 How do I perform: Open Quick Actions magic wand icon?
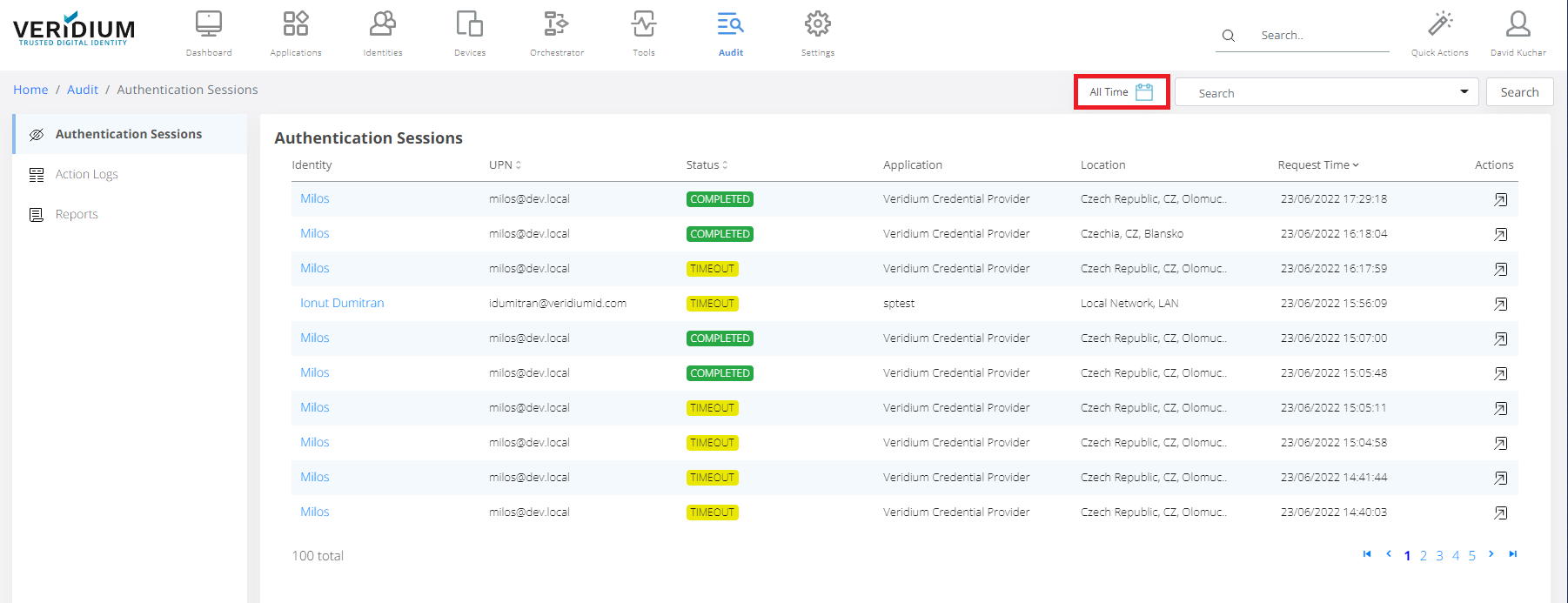pyautogui.click(x=1440, y=24)
